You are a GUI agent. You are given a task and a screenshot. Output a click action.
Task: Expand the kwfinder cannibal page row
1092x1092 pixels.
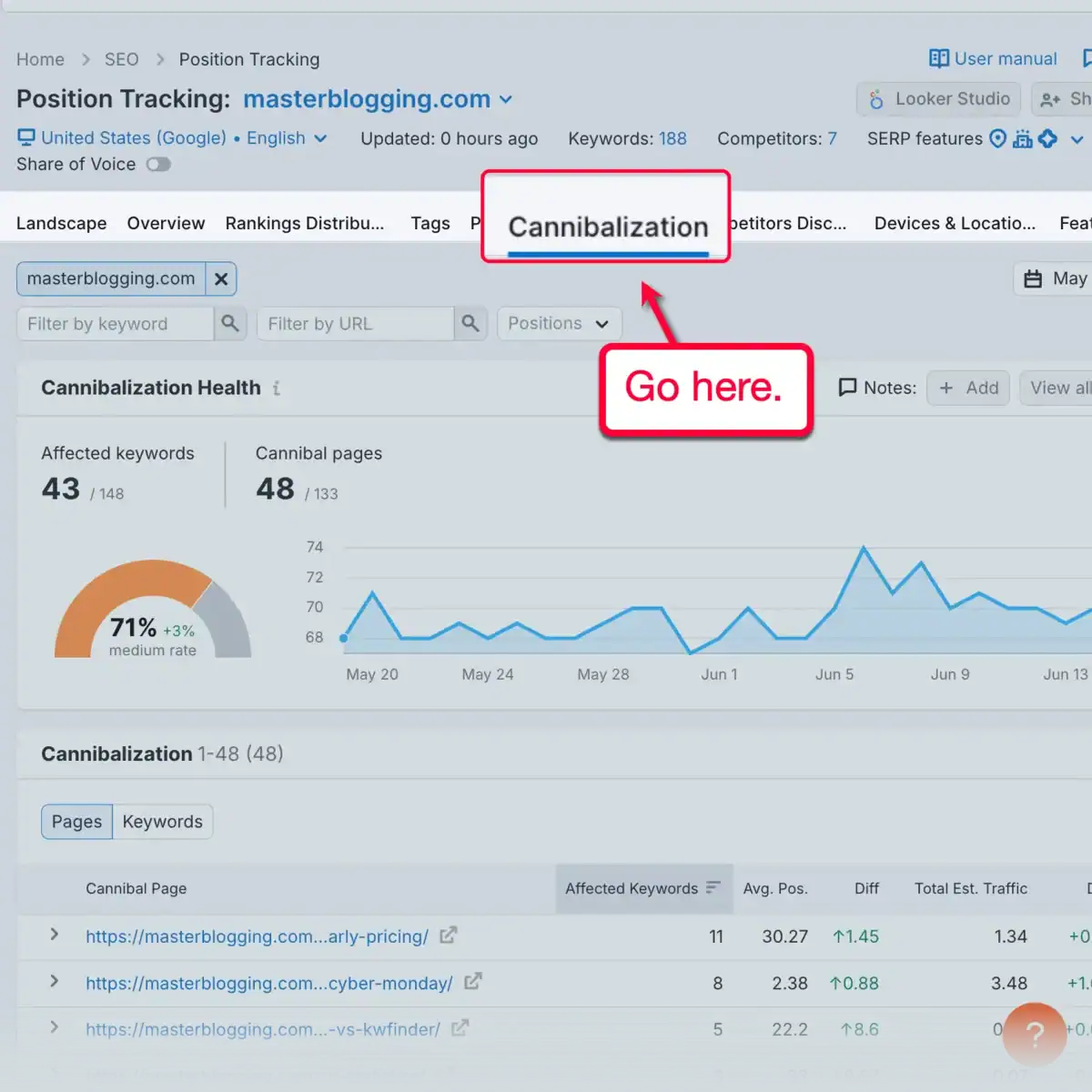click(x=54, y=1029)
